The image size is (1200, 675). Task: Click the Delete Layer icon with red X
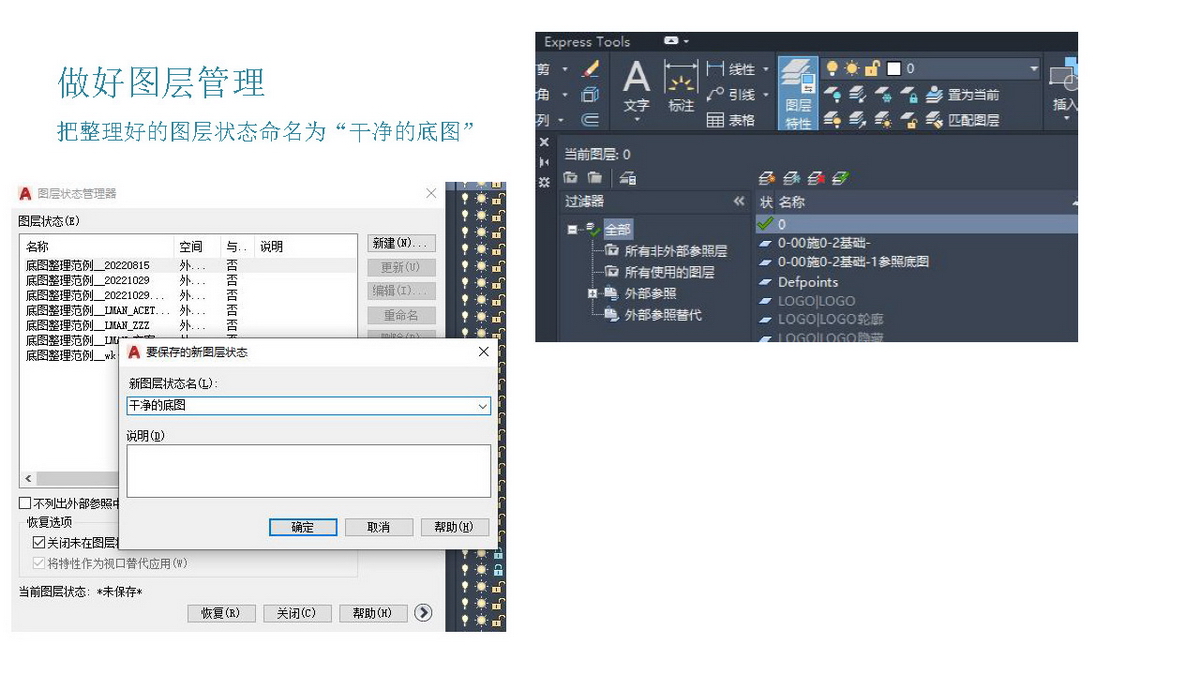(x=816, y=178)
